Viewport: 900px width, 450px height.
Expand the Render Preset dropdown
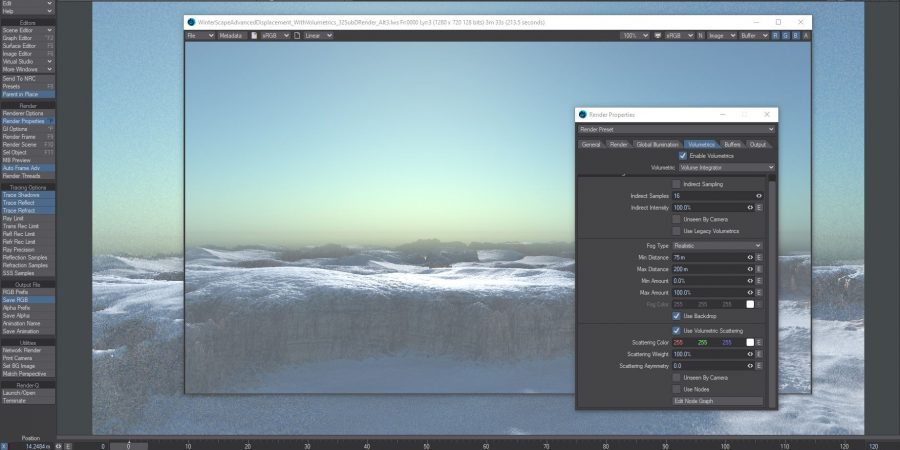pyautogui.click(x=676, y=129)
